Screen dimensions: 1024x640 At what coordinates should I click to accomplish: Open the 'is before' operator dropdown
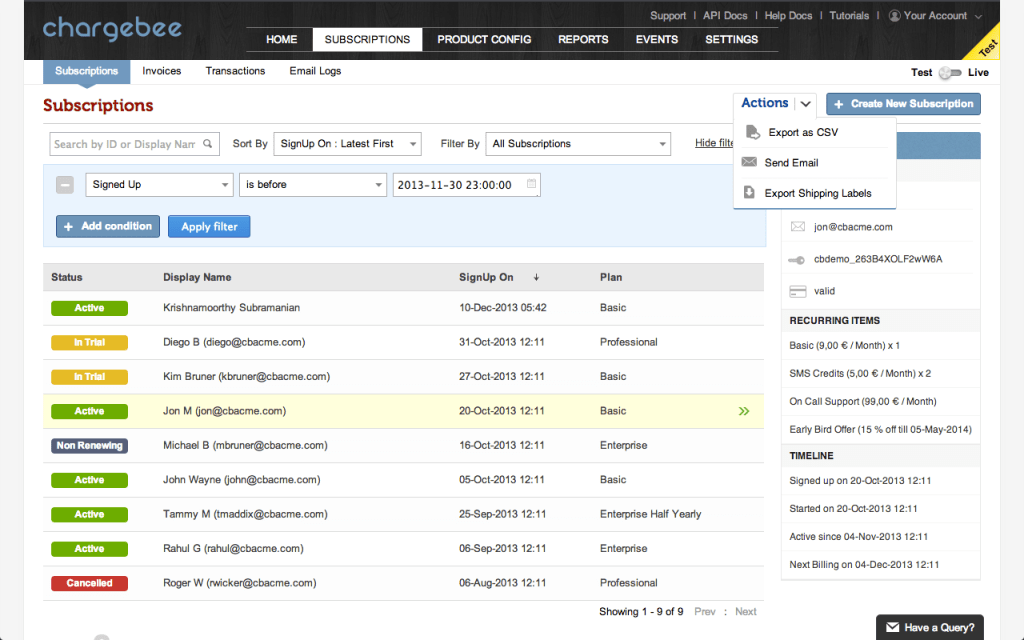[x=313, y=185]
